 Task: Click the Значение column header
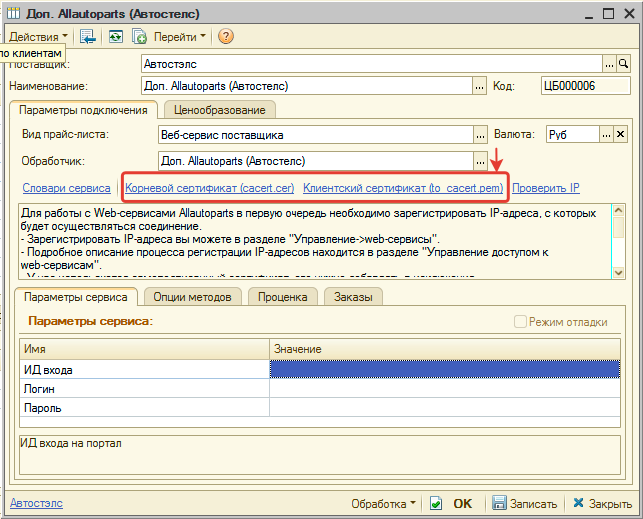click(x=445, y=349)
